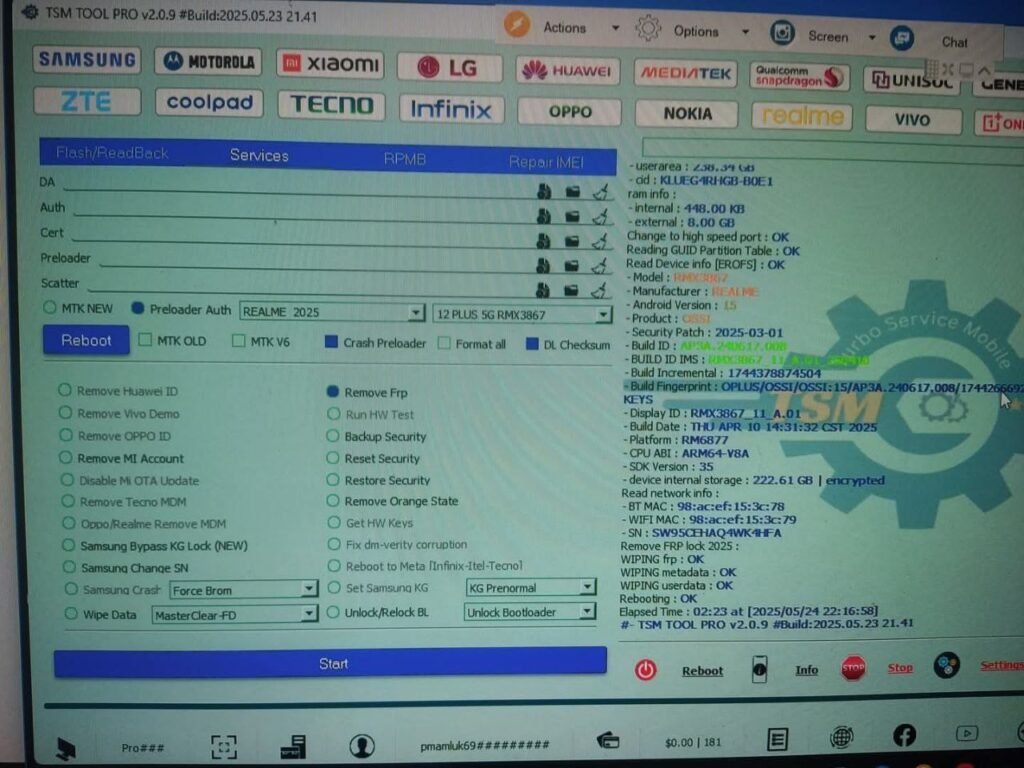Click the red stop sign icon

pyautogui.click(x=853, y=667)
